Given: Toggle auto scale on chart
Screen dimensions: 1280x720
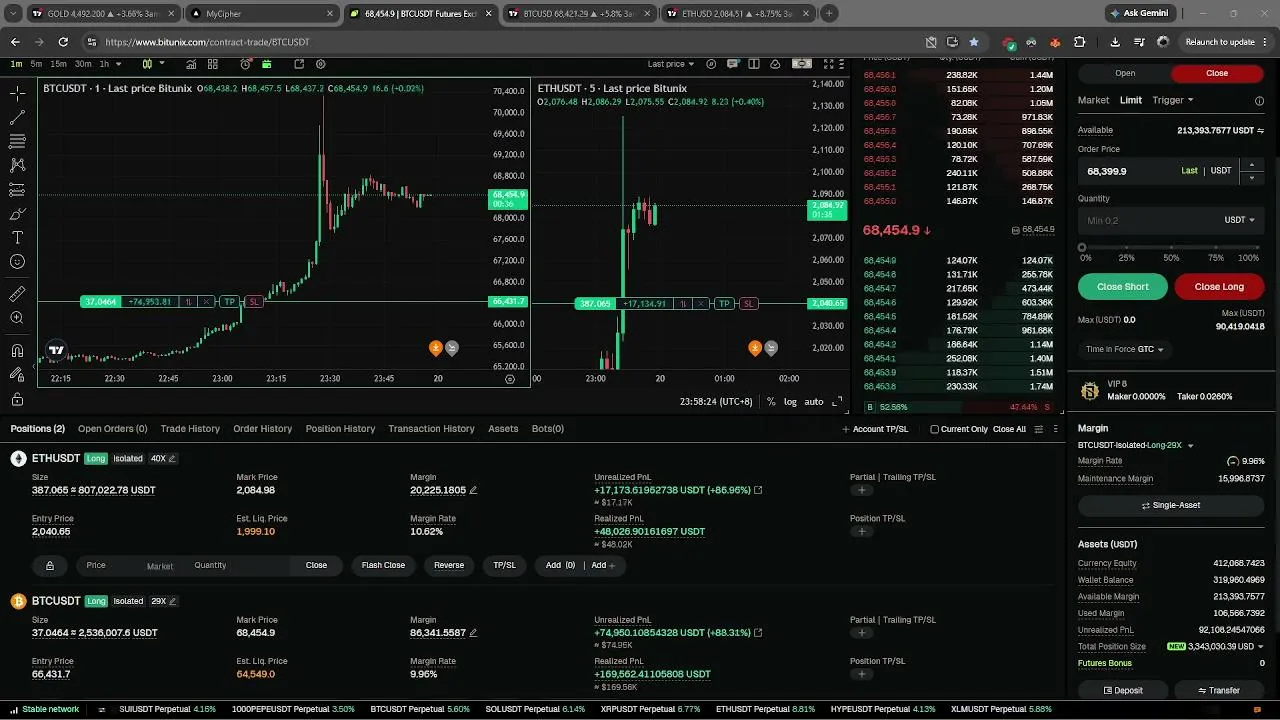Looking at the screenshot, I should click(x=814, y=401).
